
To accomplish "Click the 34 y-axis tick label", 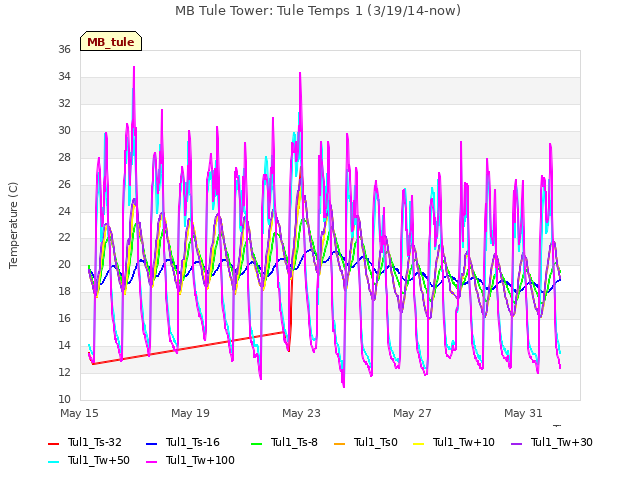I will (64, 76).
